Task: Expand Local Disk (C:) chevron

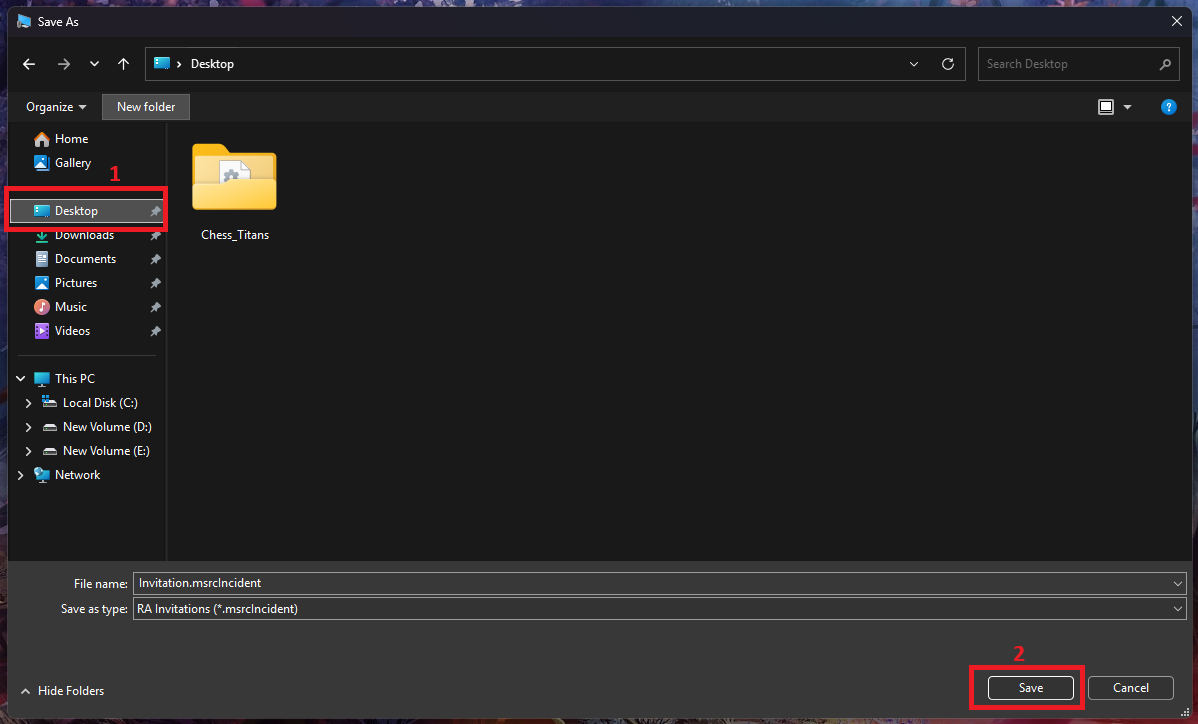Action: pos(28,402)
